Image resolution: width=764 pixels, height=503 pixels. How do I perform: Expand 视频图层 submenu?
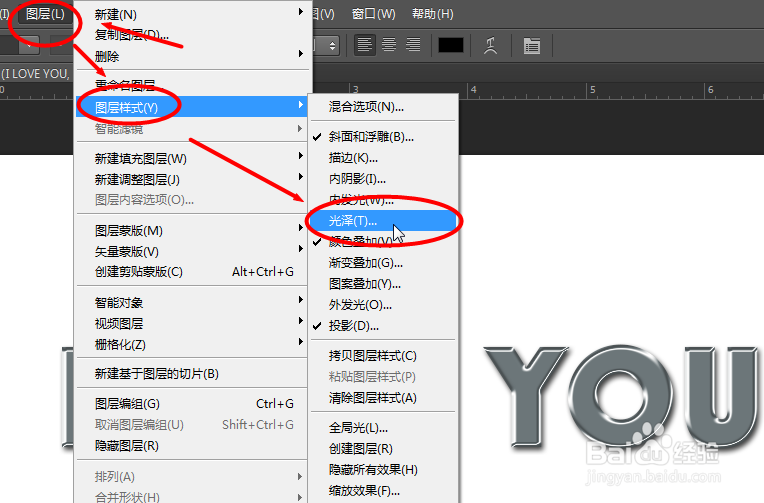click(x=192, y=324)
